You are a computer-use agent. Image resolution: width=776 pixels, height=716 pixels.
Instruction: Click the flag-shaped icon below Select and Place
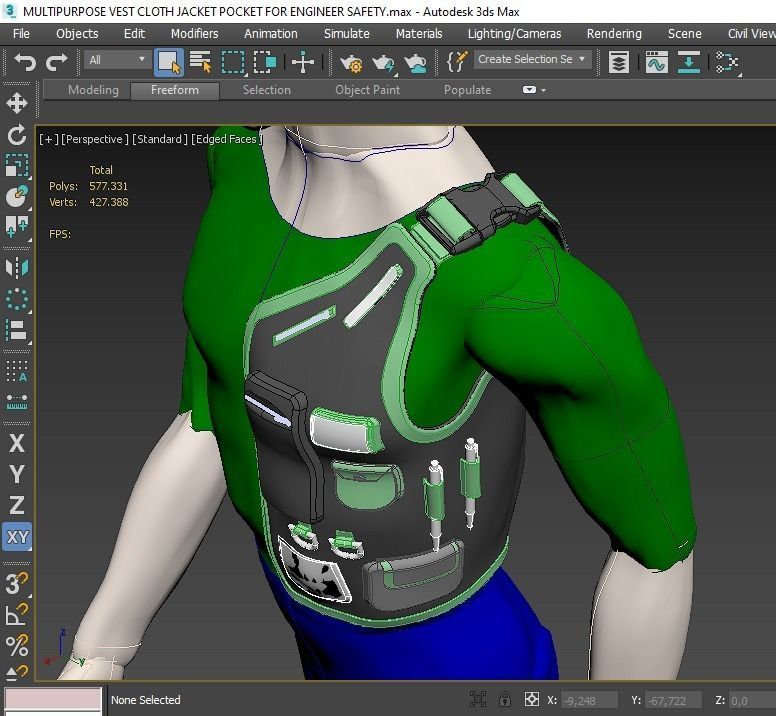(17, 227)
